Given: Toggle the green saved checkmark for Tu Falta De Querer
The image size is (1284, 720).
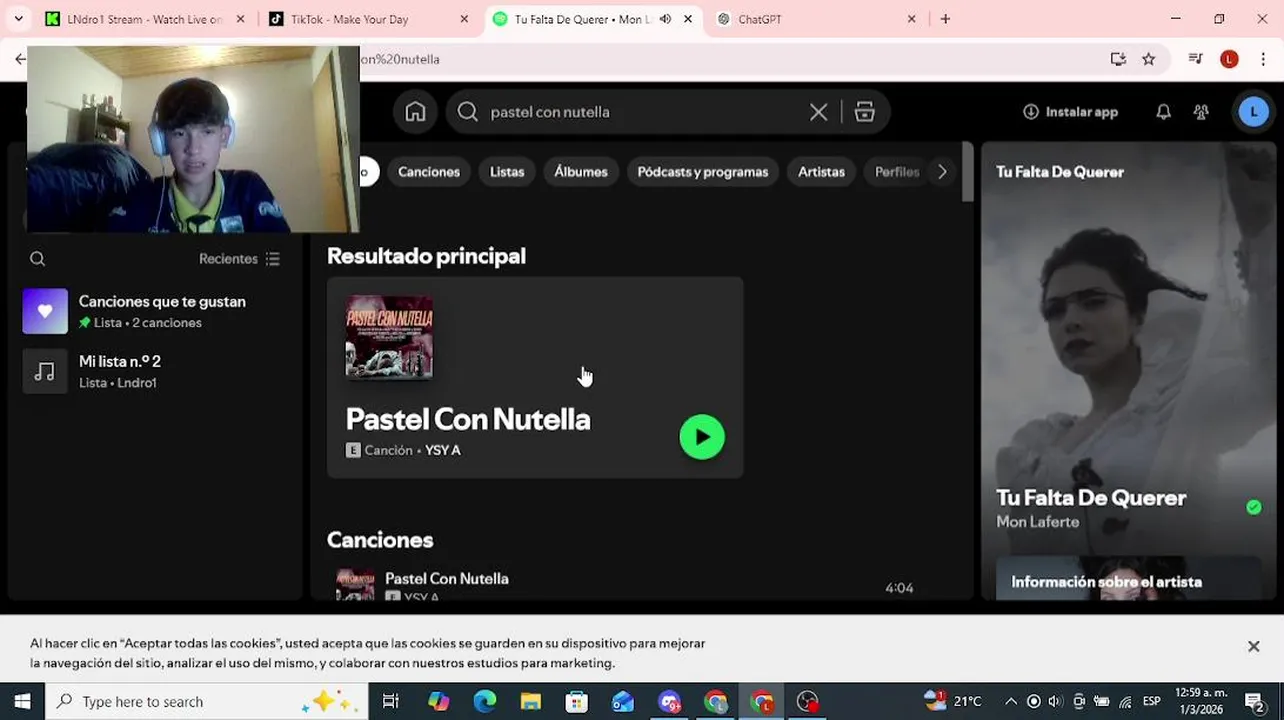Looking at the screenshot, I should pos(1254,508).
